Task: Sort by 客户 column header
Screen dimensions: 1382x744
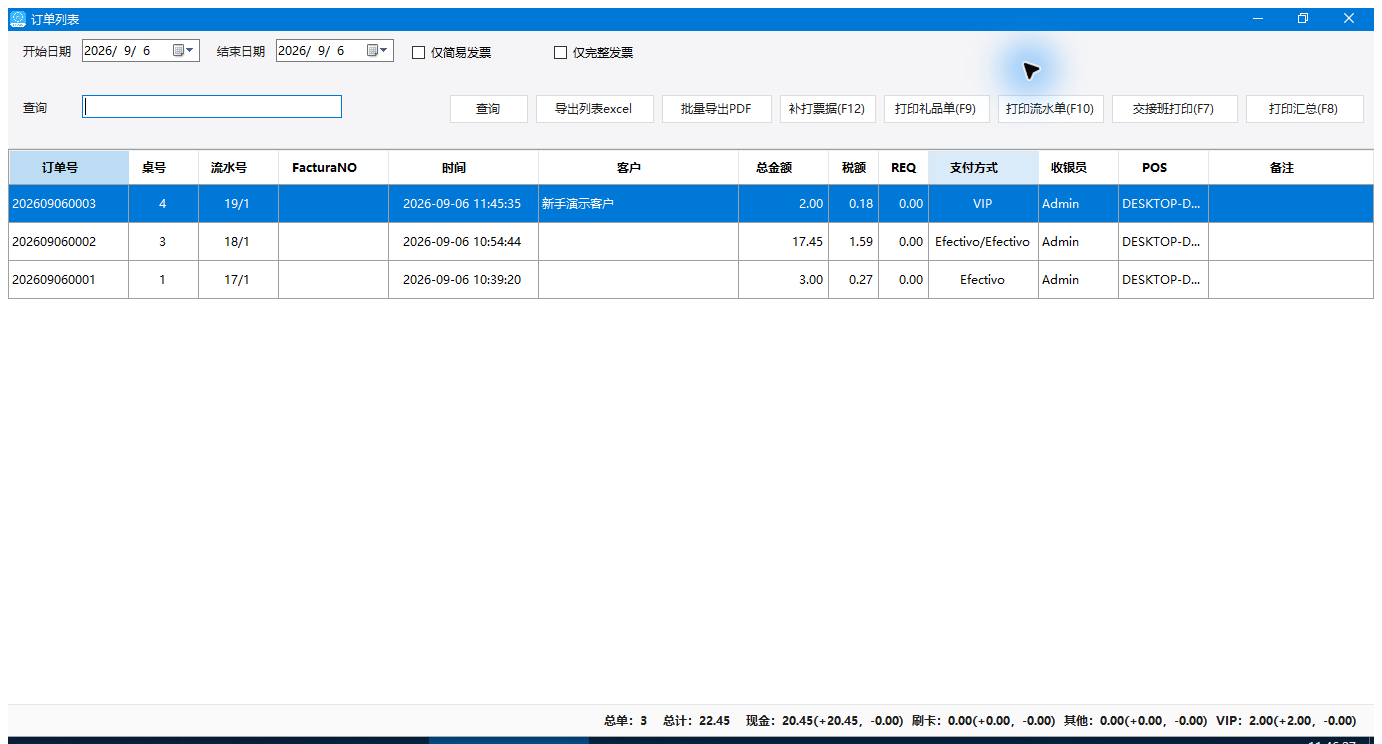Action: (x=639, y=168)
